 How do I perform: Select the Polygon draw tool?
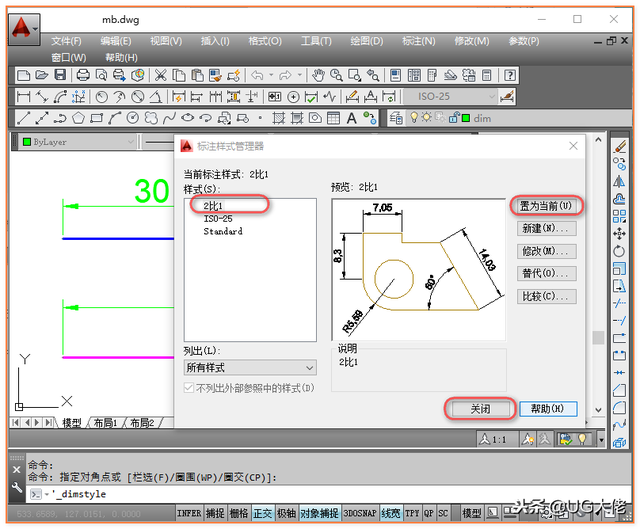(x=78, y=118)
